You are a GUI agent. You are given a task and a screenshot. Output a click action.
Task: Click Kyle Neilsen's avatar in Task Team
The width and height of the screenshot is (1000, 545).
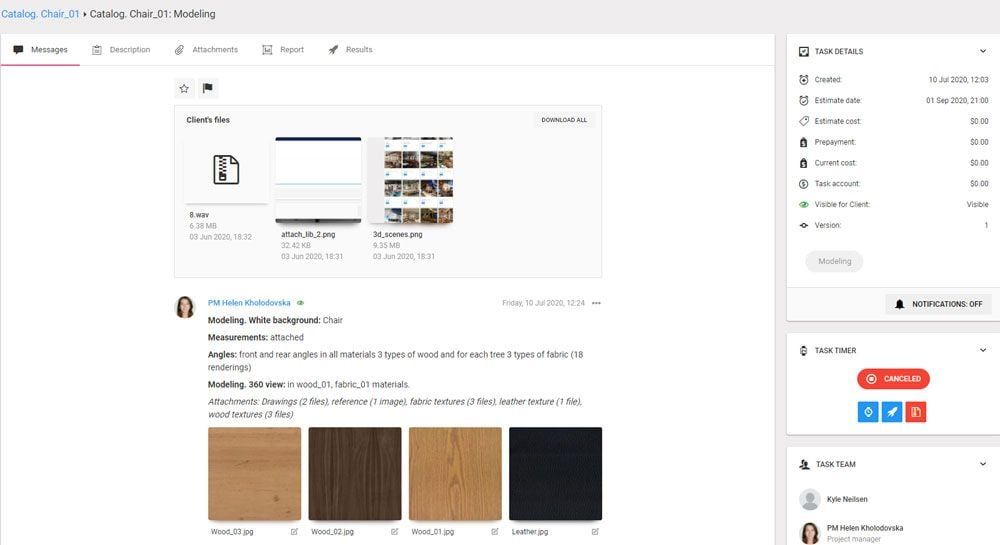coord(810,500)
